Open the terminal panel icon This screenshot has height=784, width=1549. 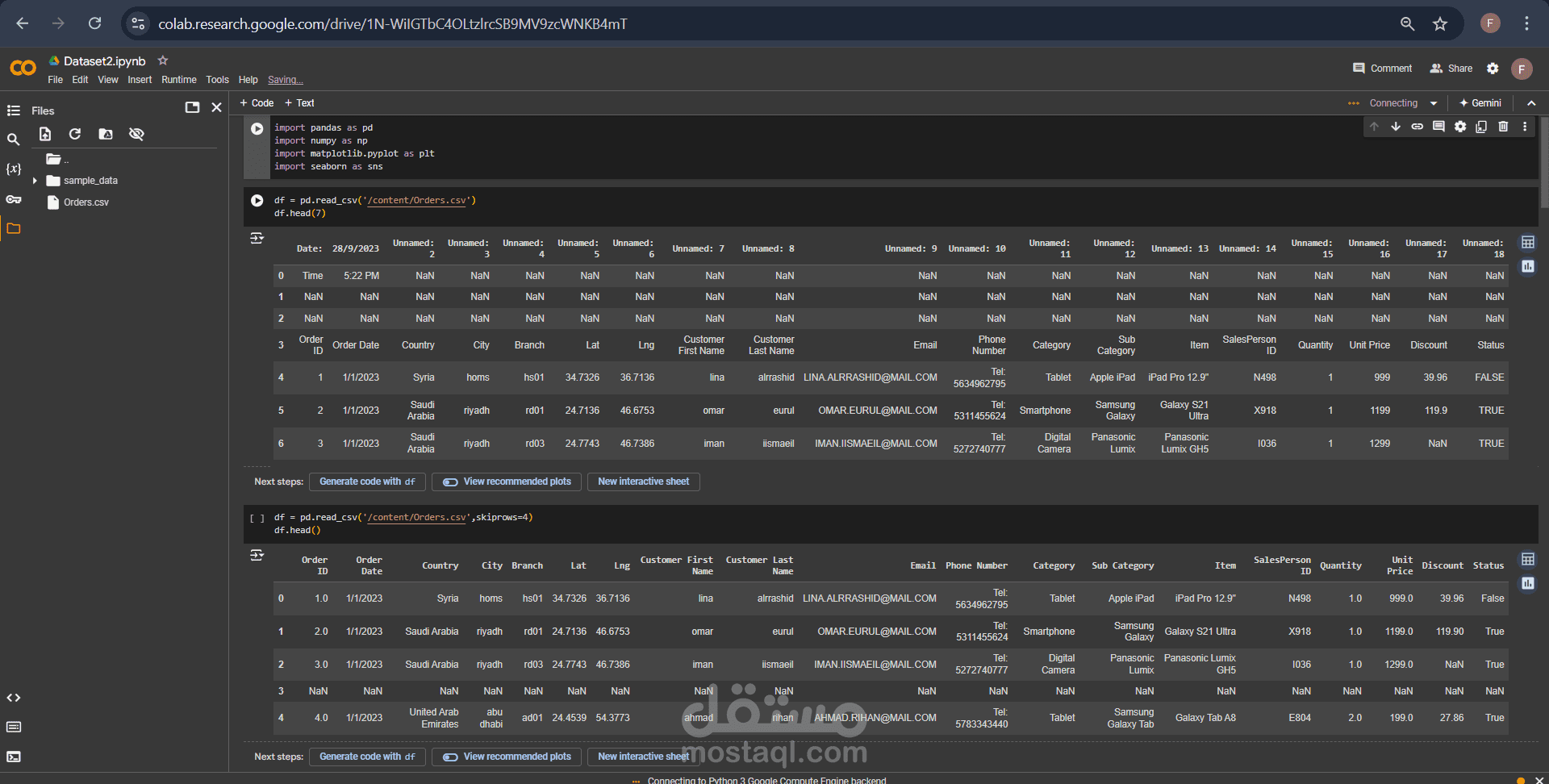coord(14,757)
